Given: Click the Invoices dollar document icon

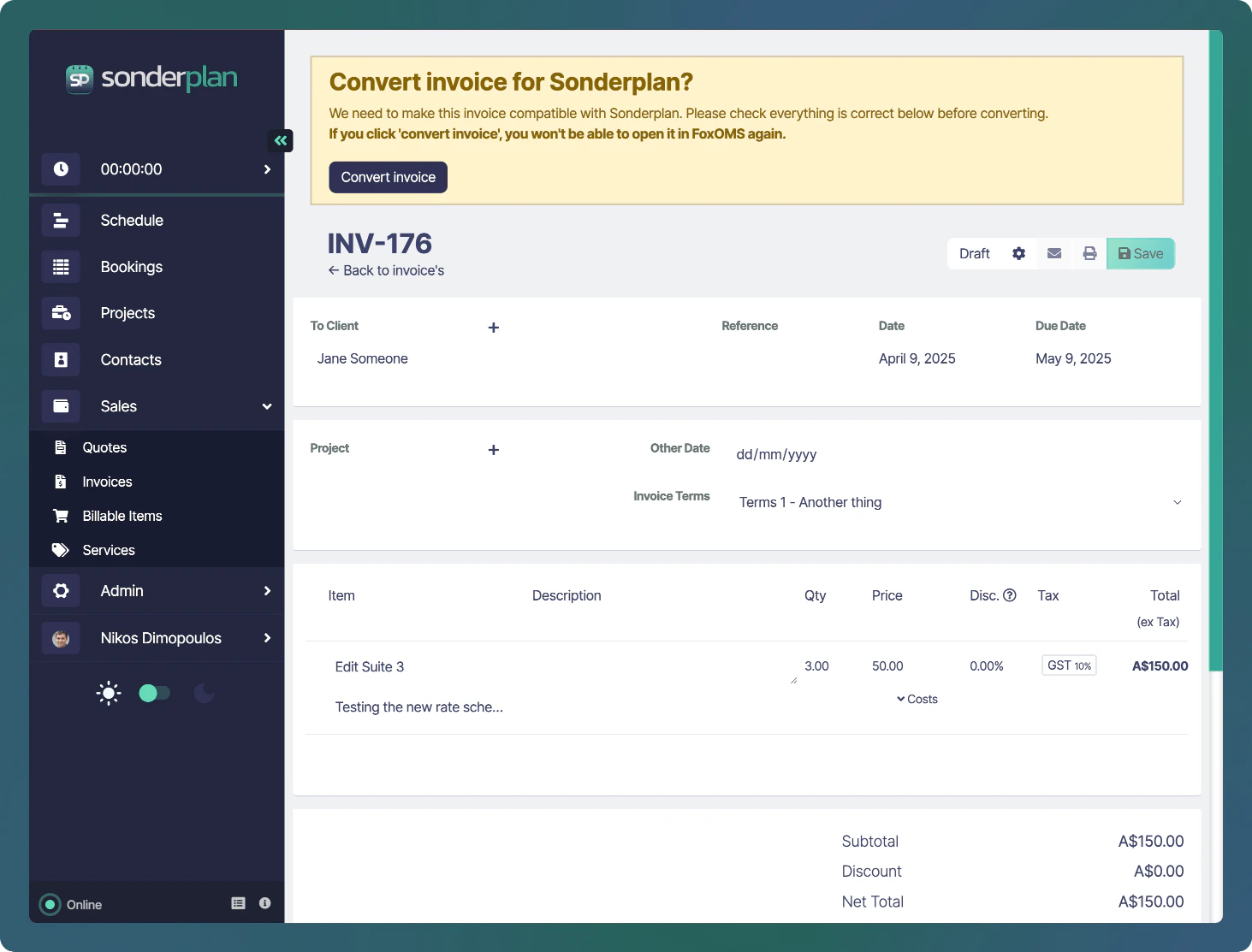Looking at the screenshot, I should tap(61, 482).
